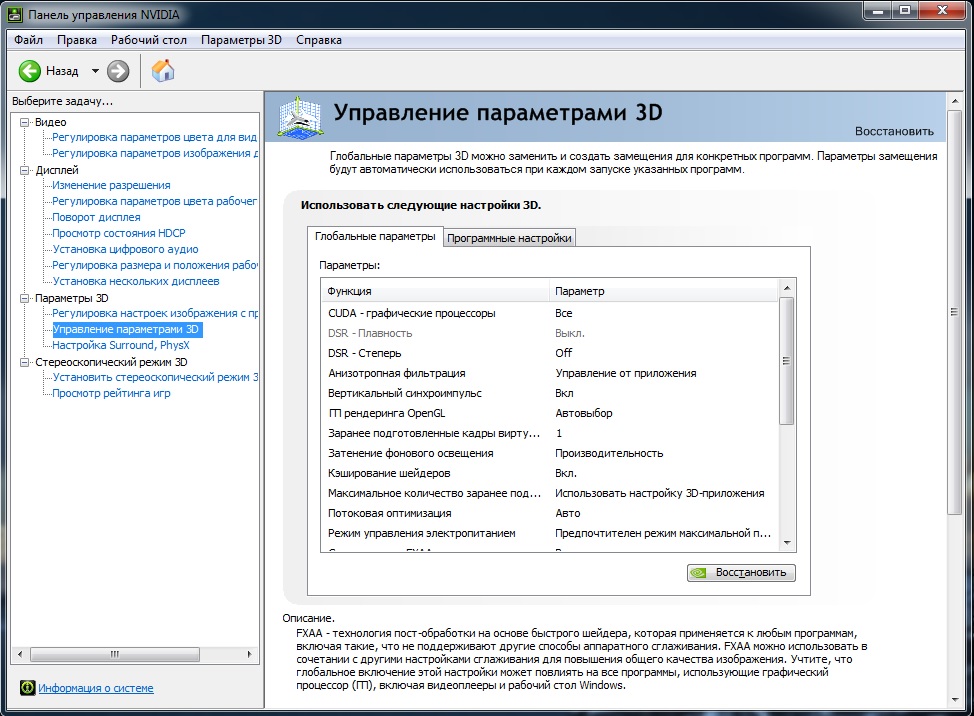974x716 pixels.
Task: Open the Home page house icon
Action: click(x=163, y=70)
